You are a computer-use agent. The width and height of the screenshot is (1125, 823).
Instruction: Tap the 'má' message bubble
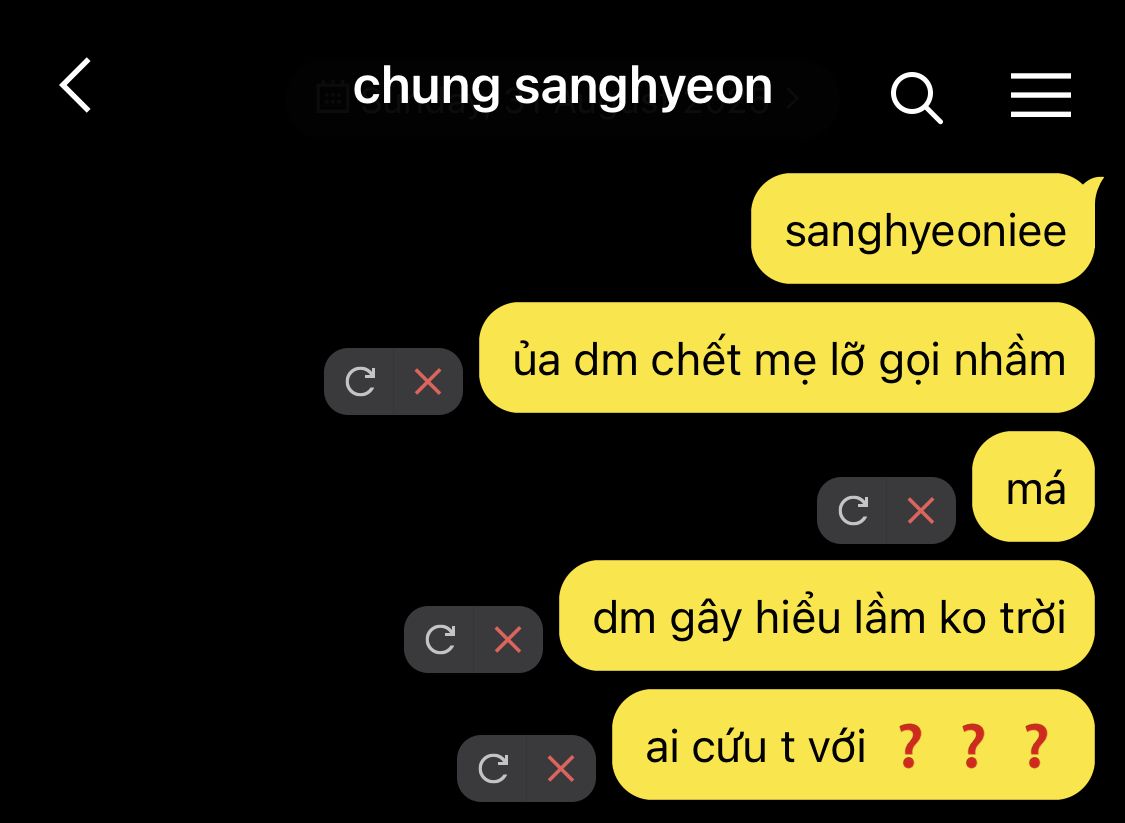1033,487
